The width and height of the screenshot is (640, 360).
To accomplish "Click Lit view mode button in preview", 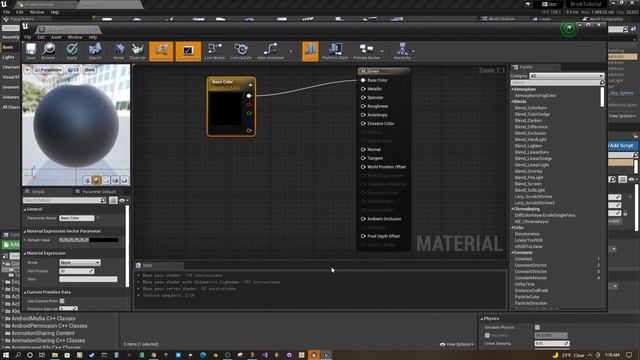I will (x=73, y=70).
